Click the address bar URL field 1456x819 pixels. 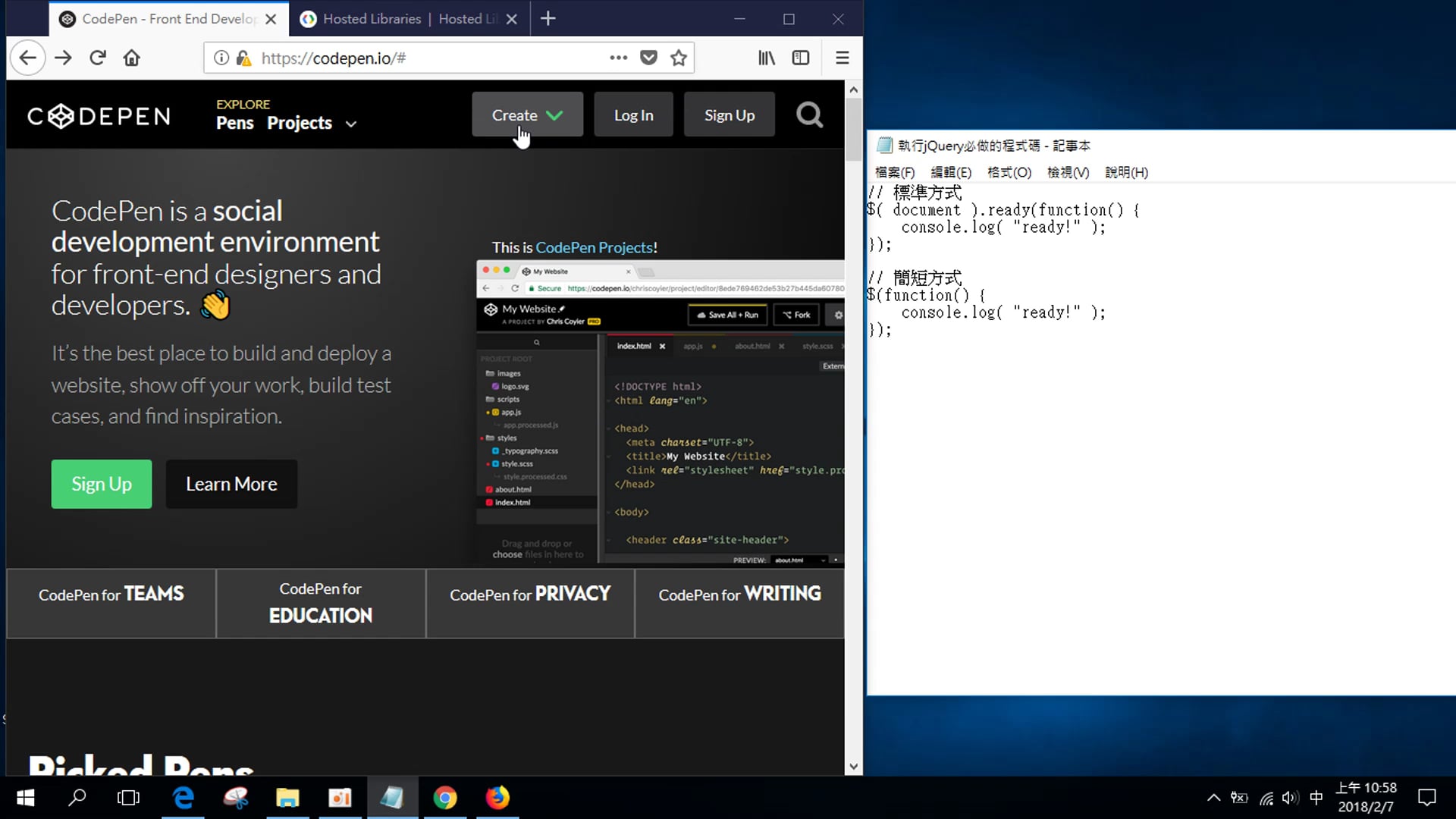(425, 58)
